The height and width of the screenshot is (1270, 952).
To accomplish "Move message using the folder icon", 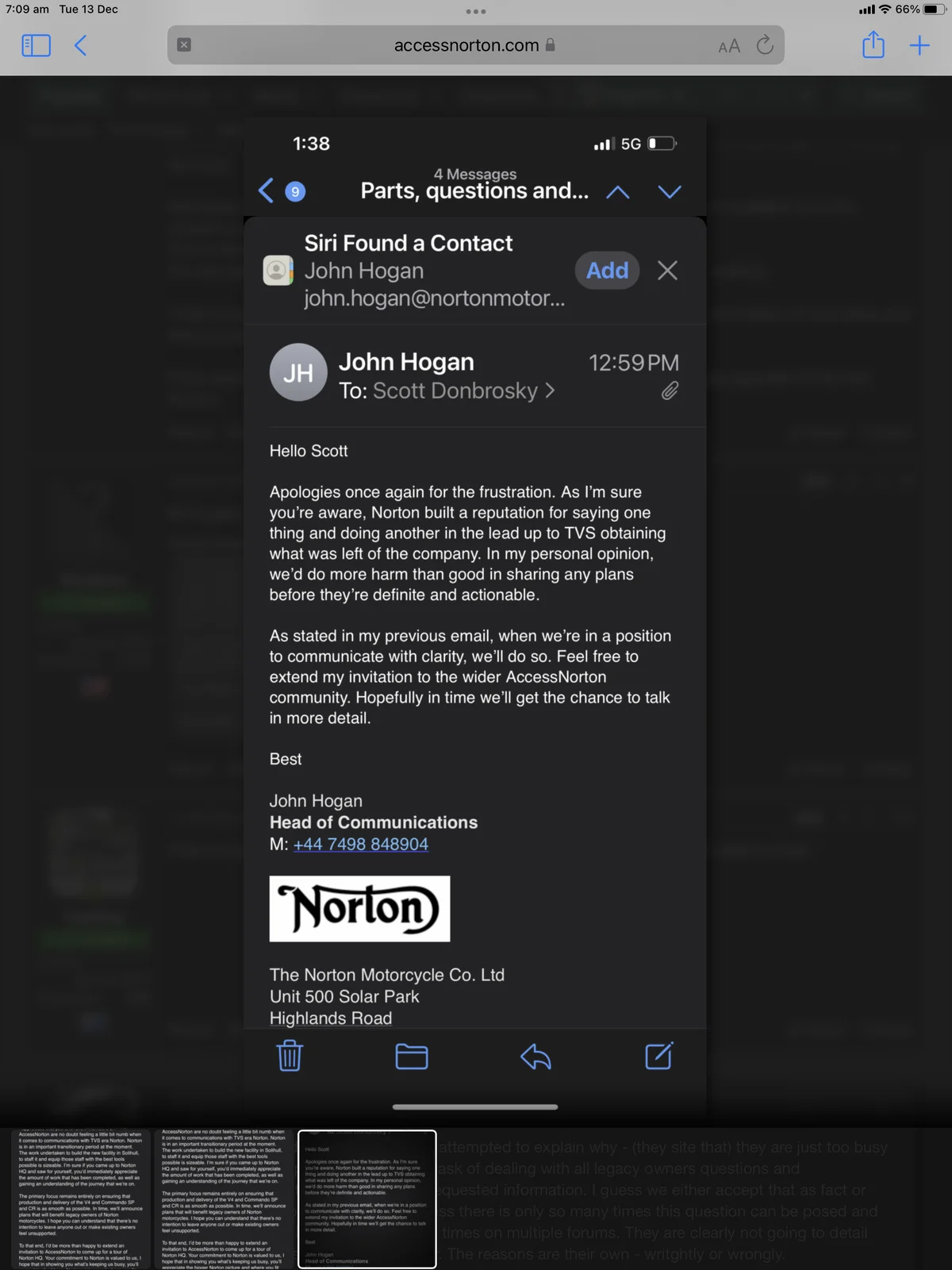I will [x=412, y=1056].
